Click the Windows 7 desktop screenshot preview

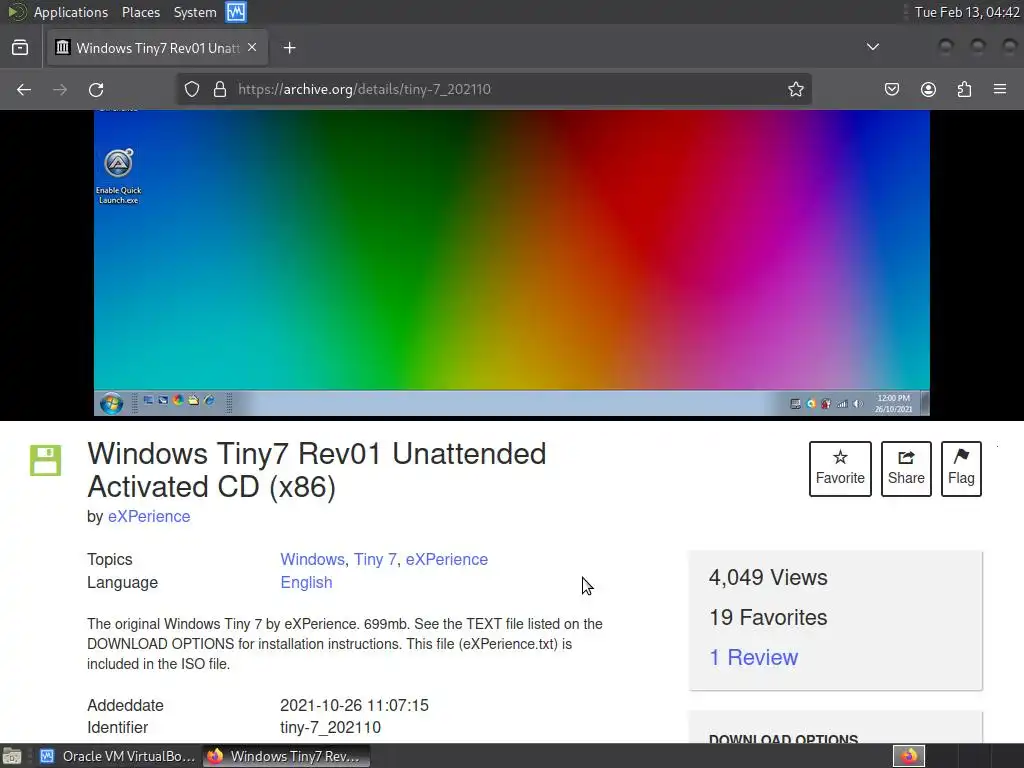[x=511, y=263]
